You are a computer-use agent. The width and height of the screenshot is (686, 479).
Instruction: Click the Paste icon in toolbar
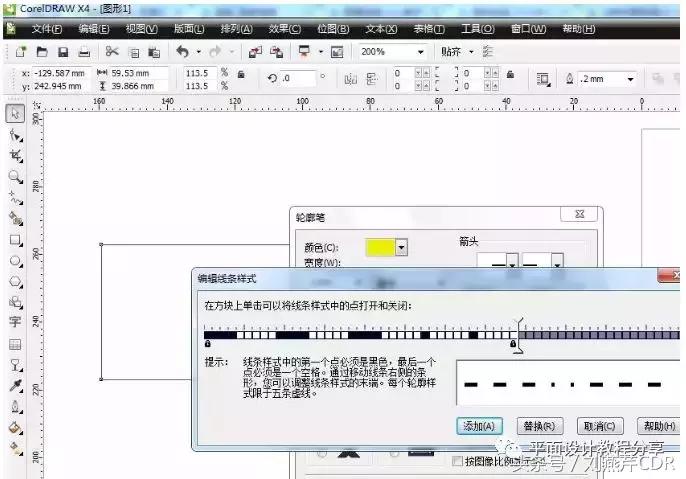coord(154,52)
